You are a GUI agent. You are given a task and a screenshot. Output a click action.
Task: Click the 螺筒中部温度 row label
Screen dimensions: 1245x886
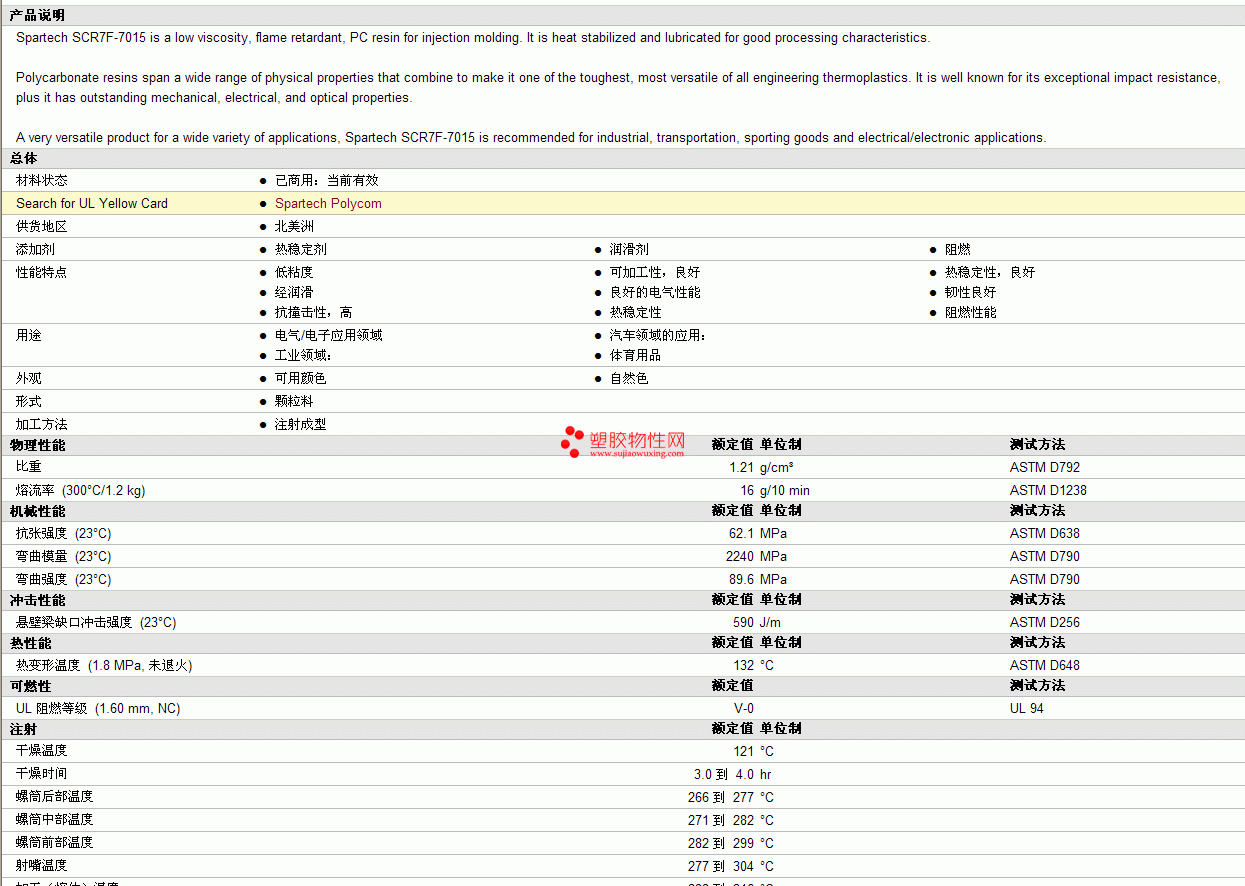[55, 819]
